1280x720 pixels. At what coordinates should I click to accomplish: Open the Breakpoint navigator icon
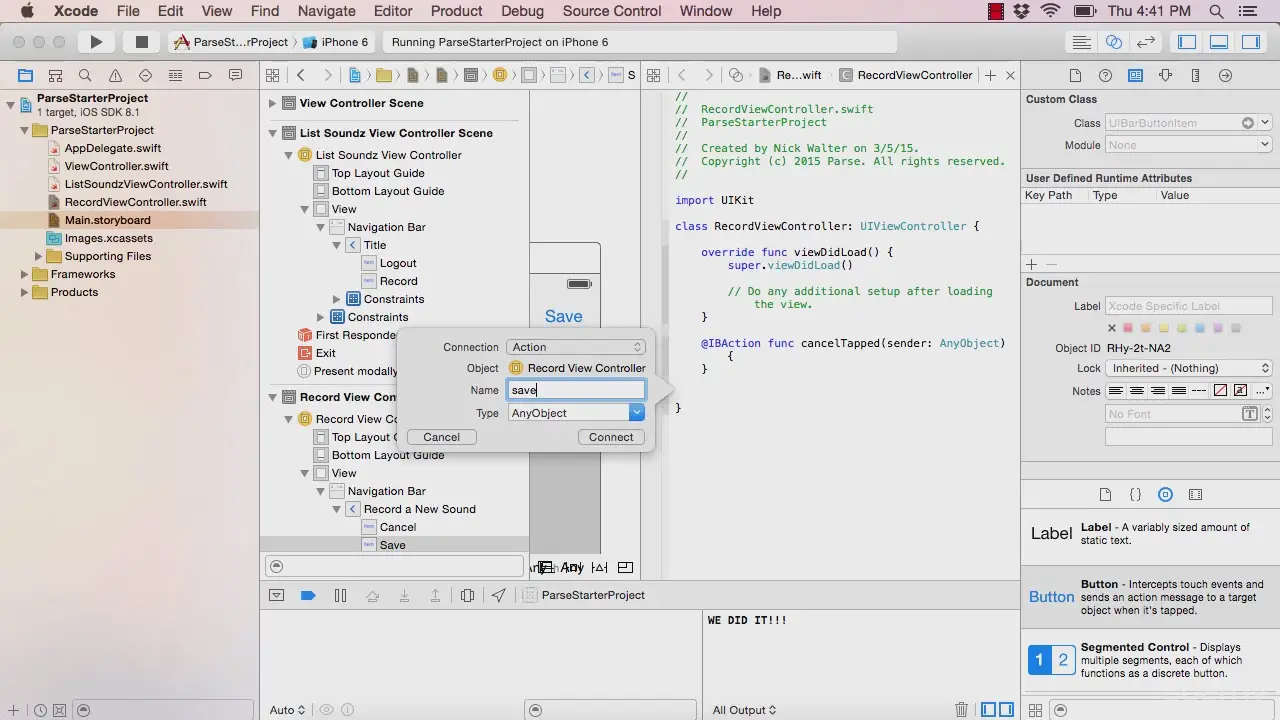coord(205,75)
